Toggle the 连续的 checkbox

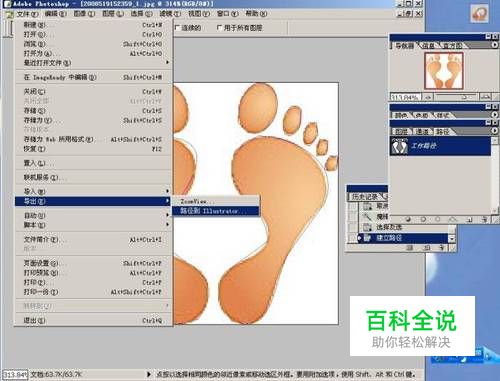[x=177, y=28]
